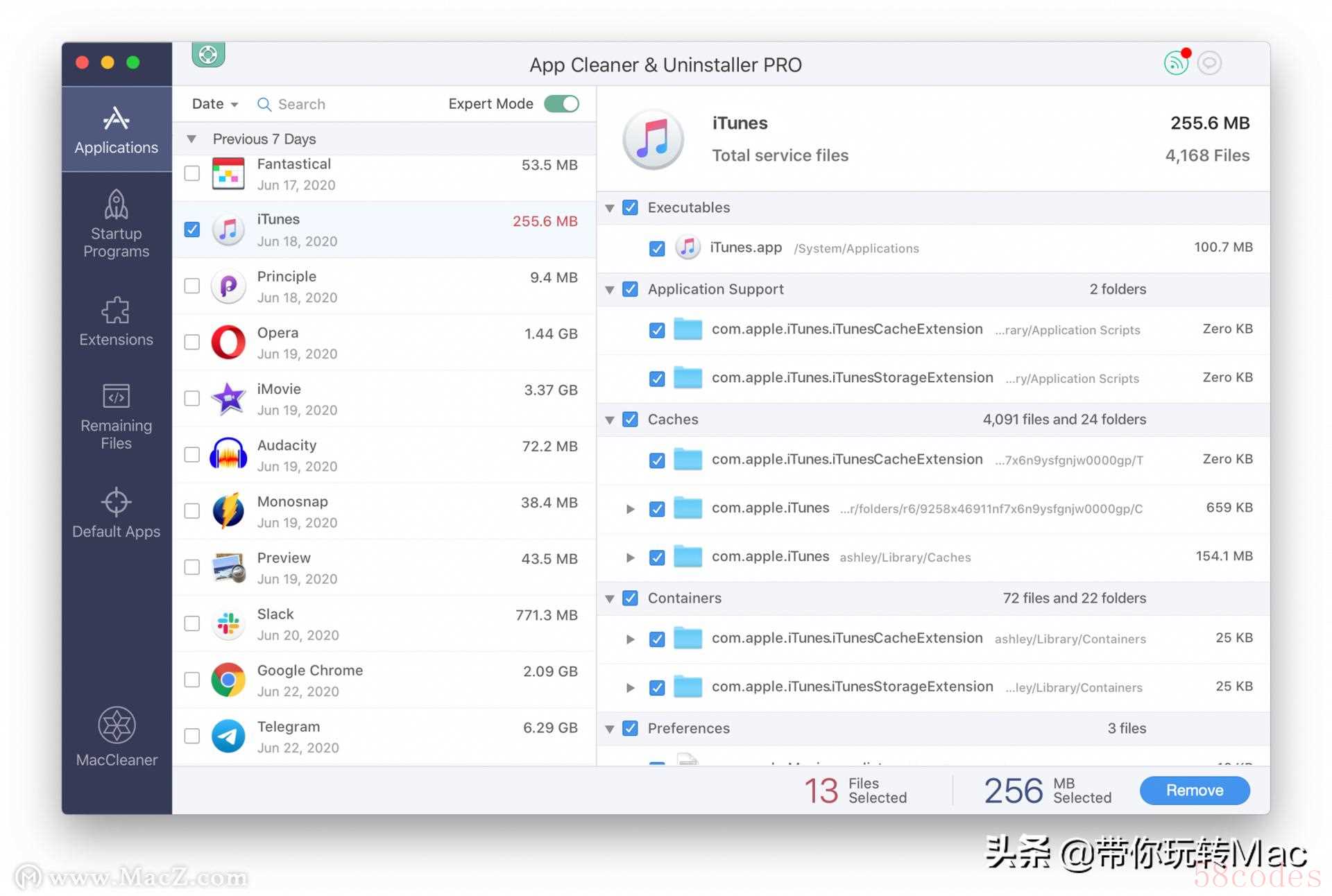Select the Audacity list row
1332x896 pixels.
384,455
